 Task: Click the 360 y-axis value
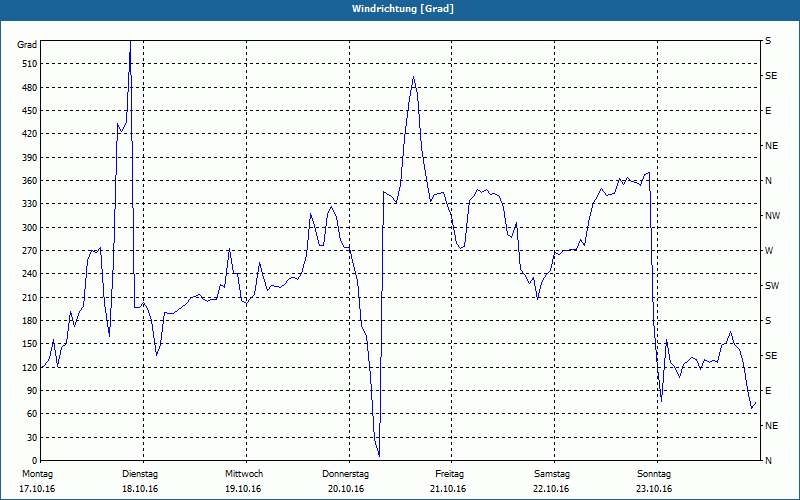click(30, 181)
